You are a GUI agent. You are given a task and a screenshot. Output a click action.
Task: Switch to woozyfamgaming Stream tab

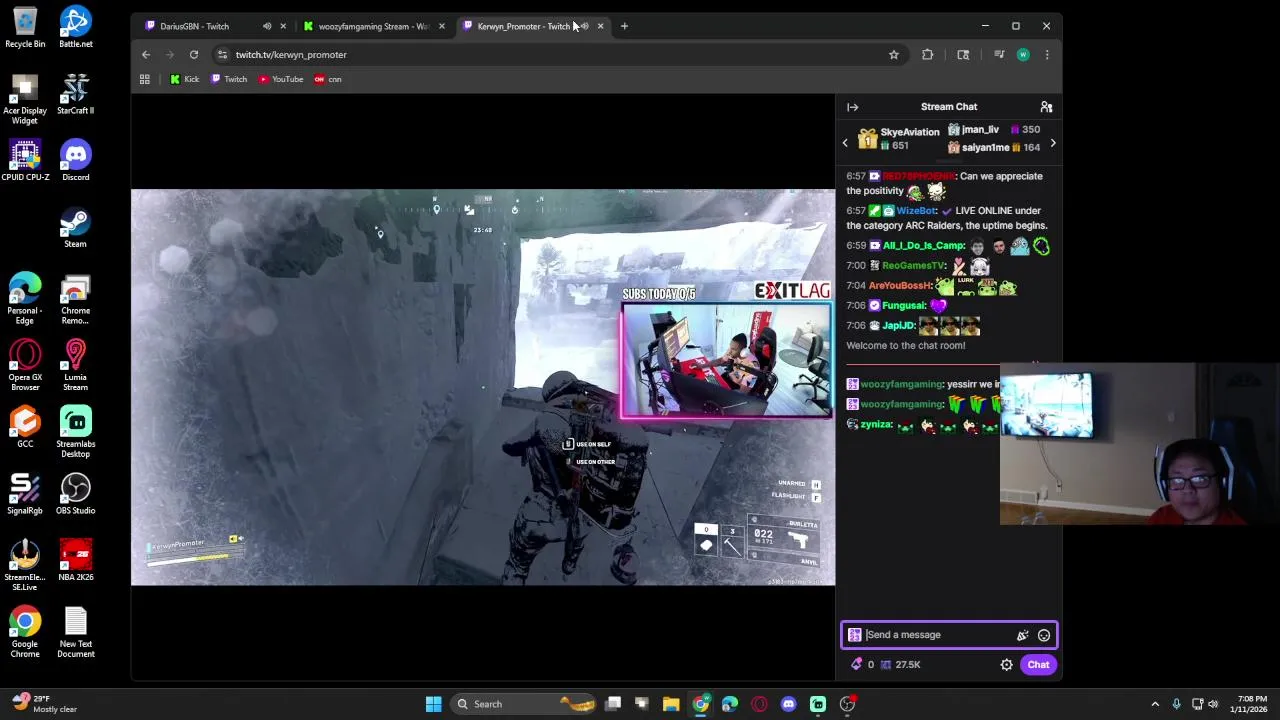(x=372, y=26)
